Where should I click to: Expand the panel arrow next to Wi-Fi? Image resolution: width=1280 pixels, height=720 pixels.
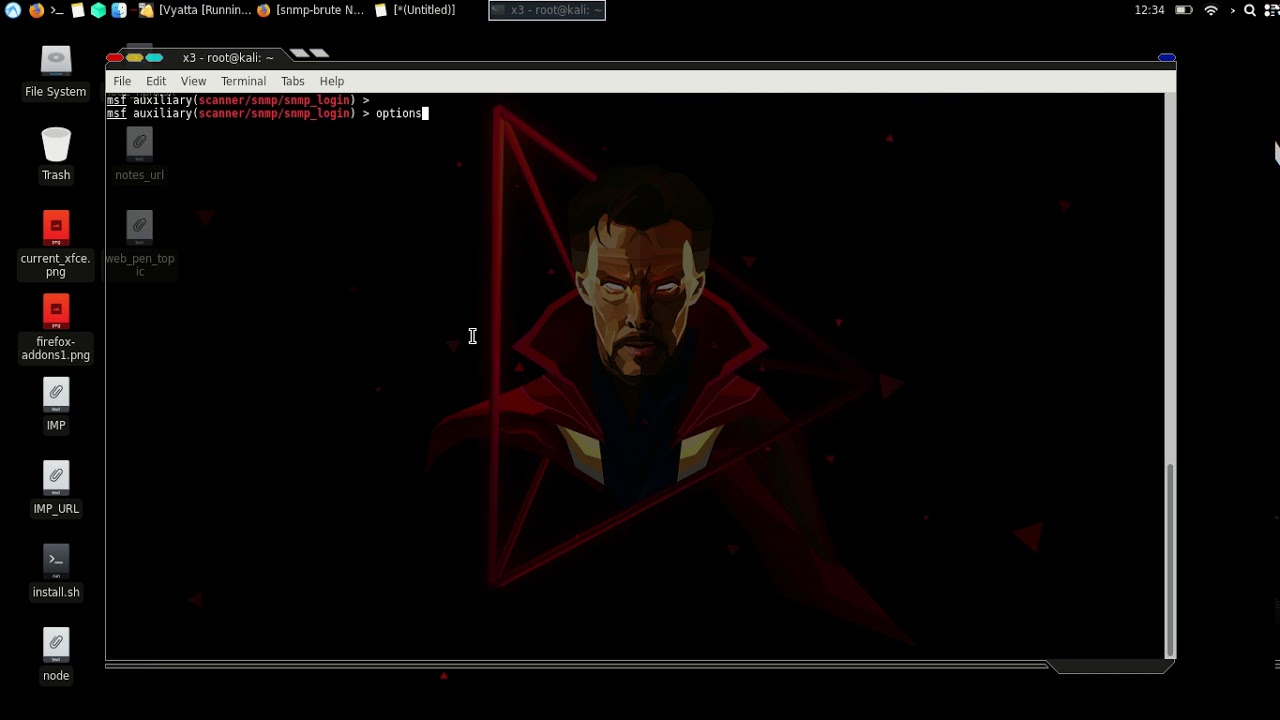coord(1232,10)
